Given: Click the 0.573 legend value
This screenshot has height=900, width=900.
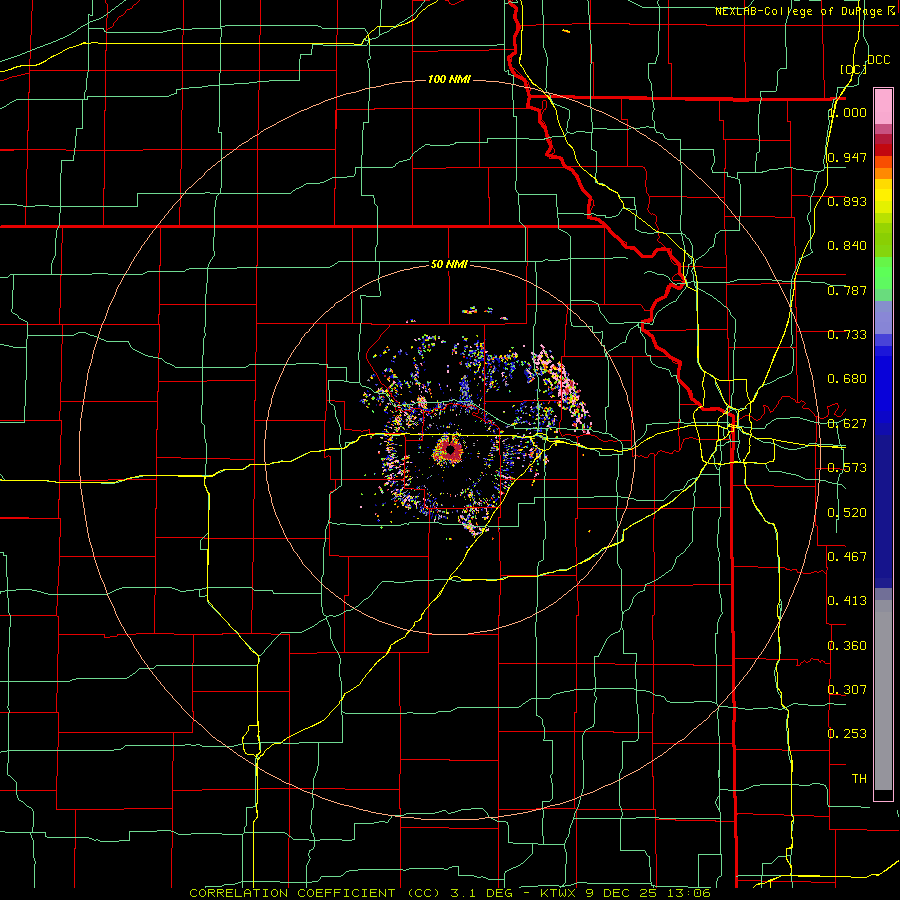Looking at the screenshot, I should tap(847, 468).
